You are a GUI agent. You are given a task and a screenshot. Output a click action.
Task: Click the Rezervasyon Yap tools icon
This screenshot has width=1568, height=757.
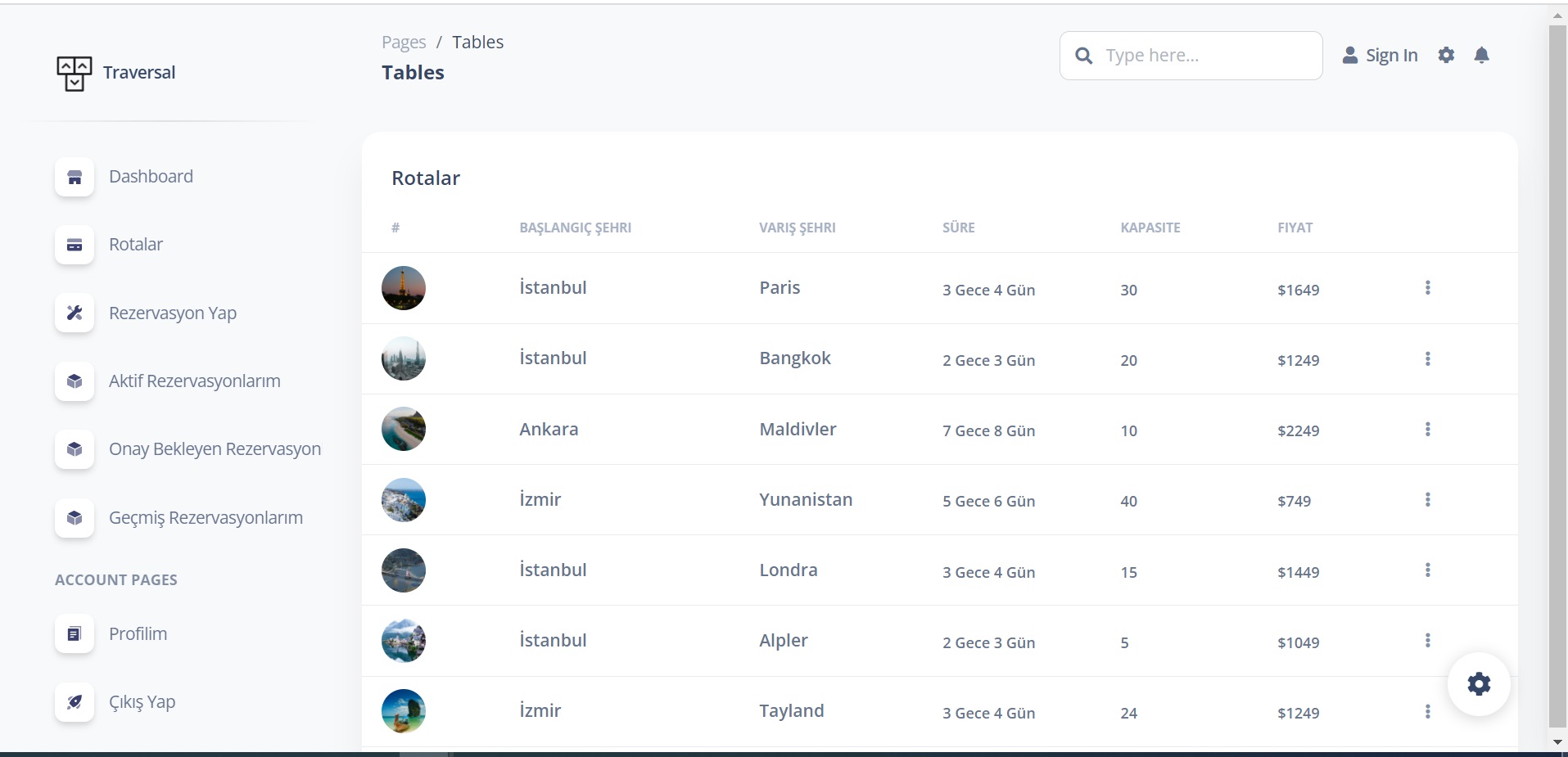[75, 313]
